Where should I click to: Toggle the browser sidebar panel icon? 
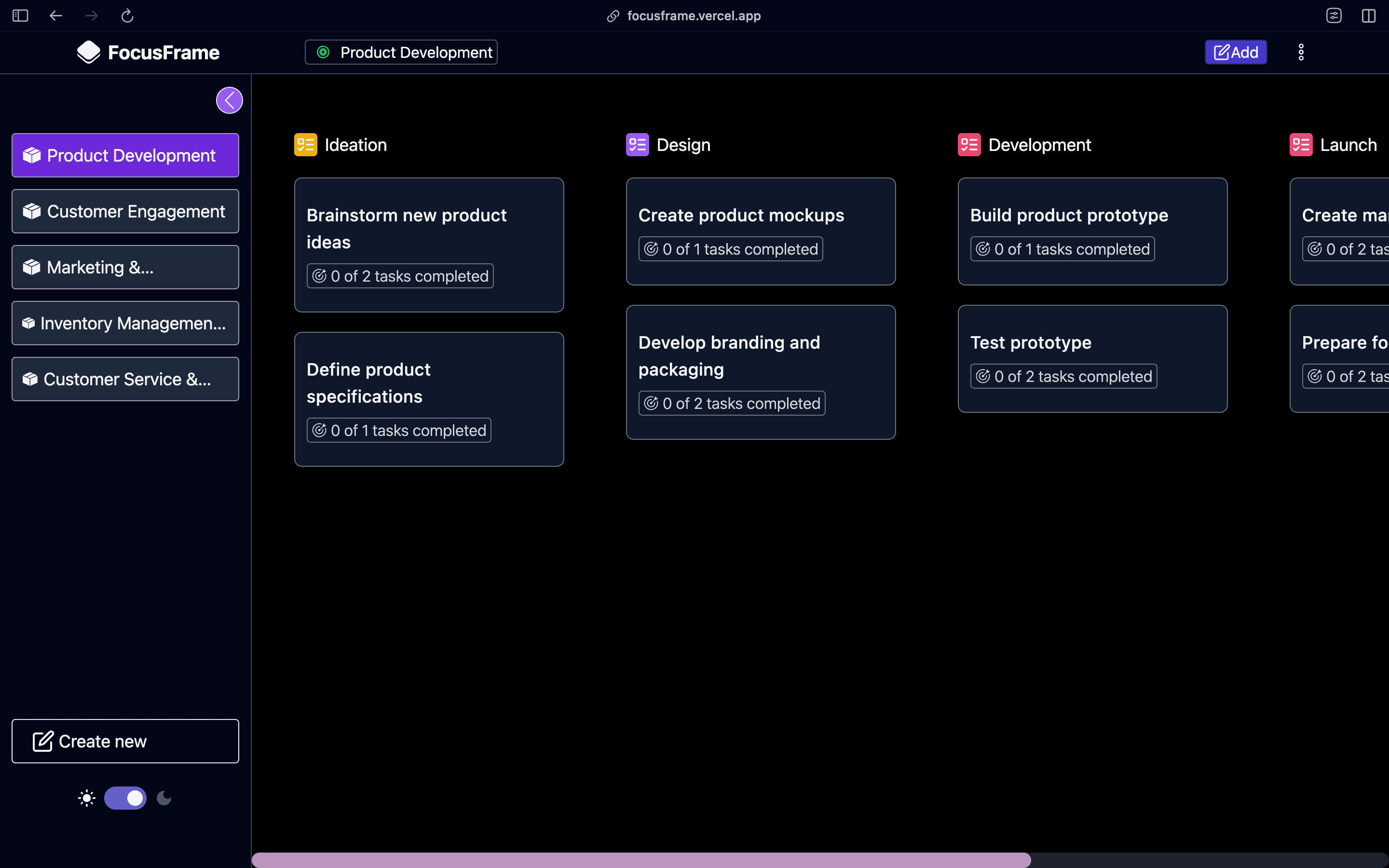[20, 15]
